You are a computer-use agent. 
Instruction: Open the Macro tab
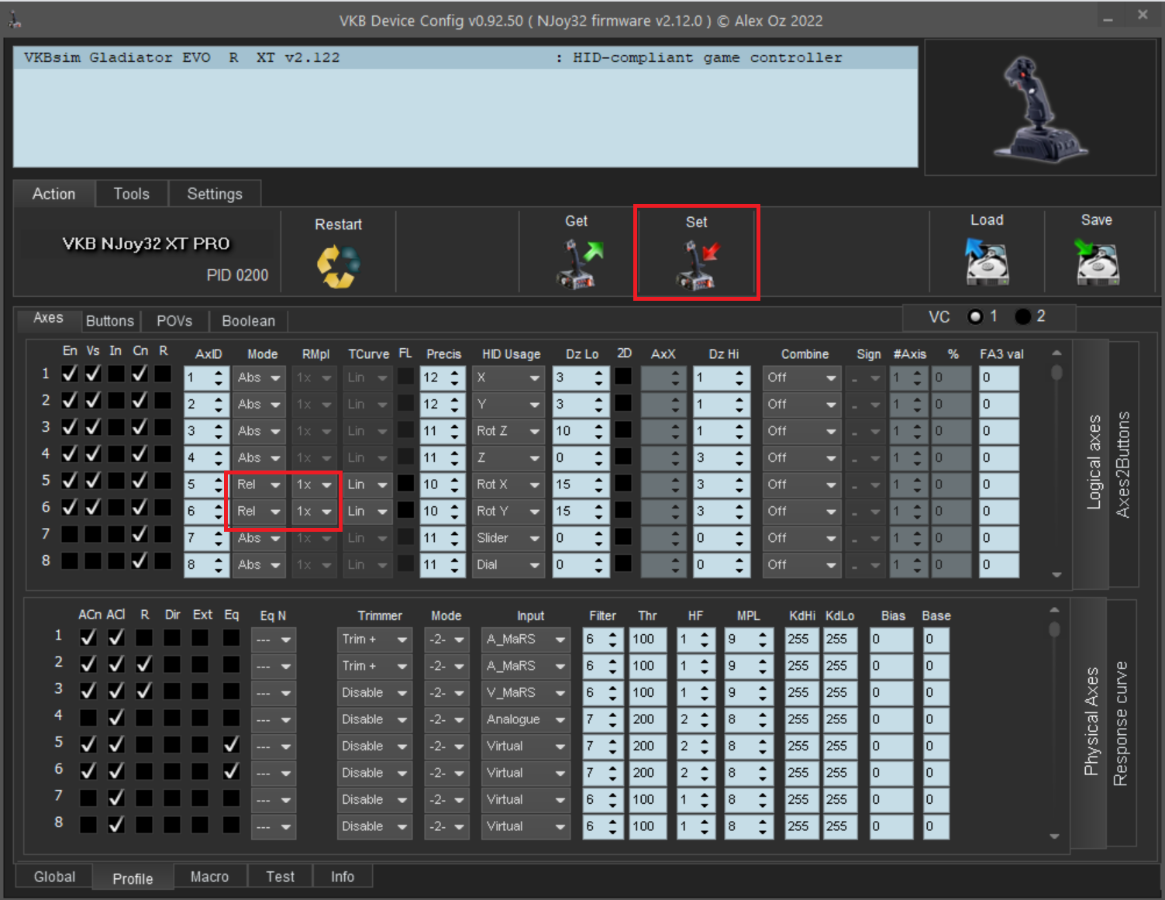coord(210,877)
